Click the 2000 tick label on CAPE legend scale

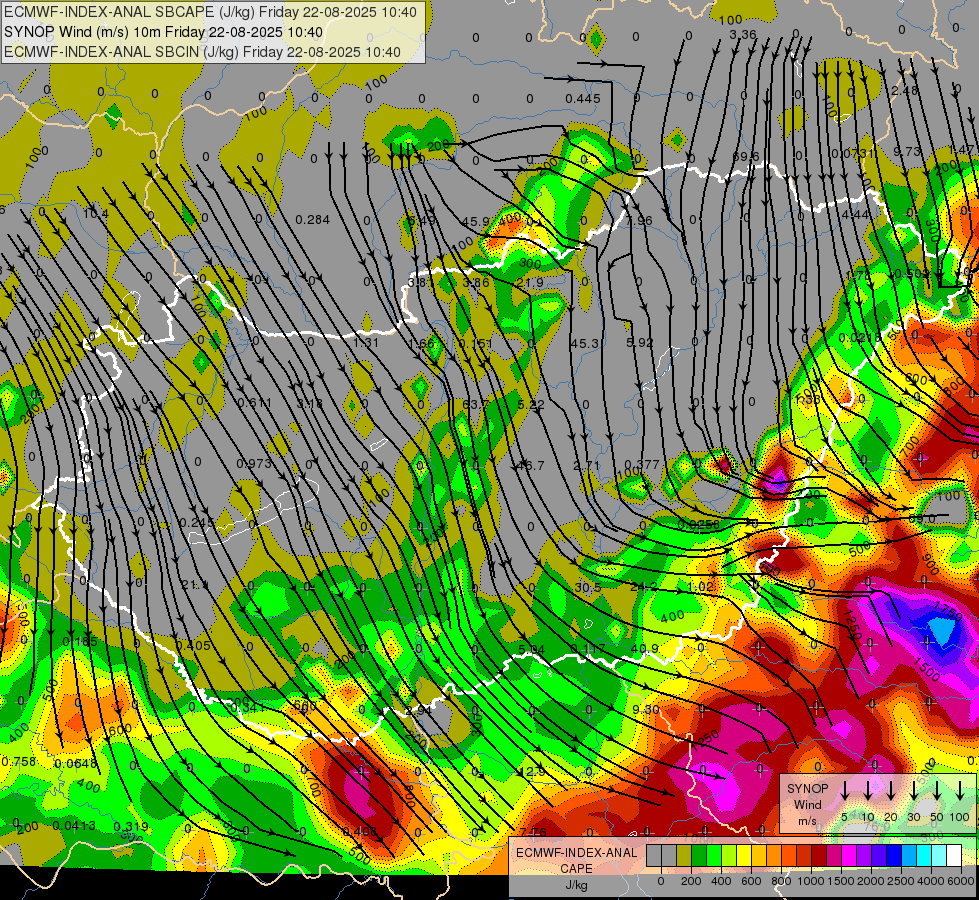click(x=870, y=881)
